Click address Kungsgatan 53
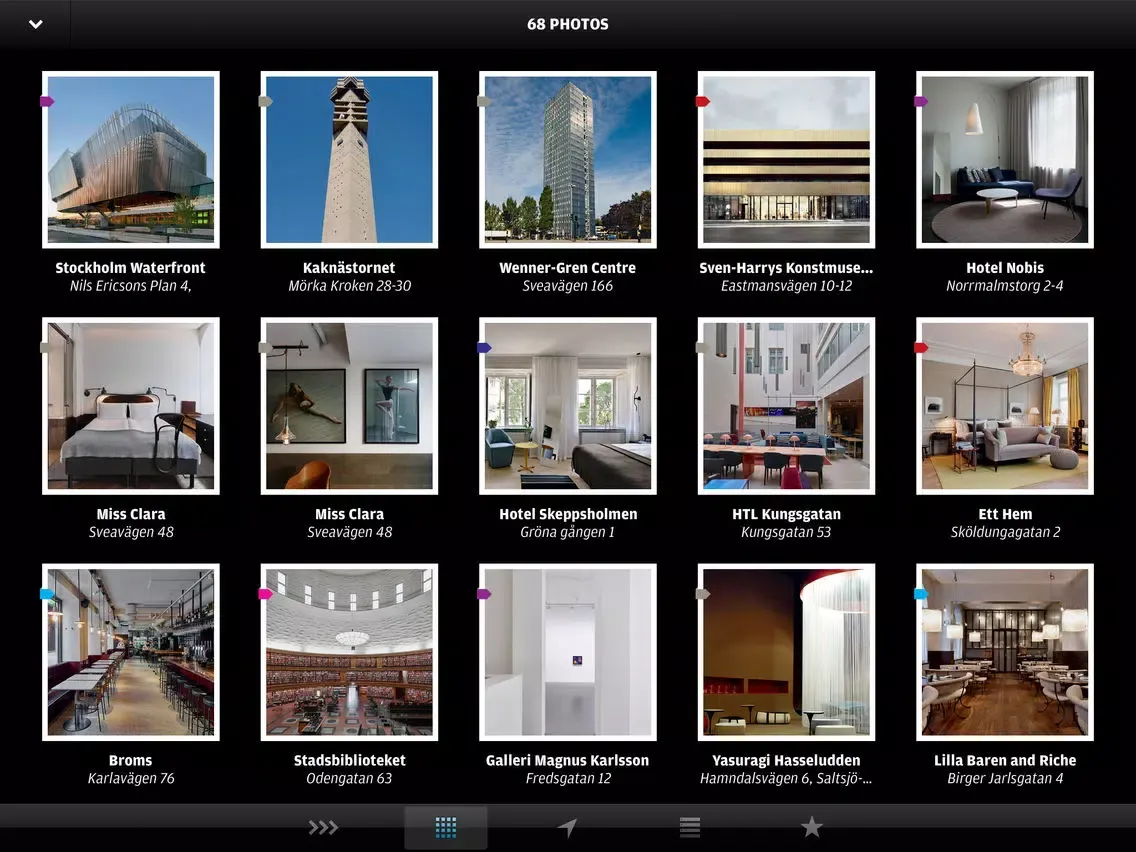 [786, 532]
